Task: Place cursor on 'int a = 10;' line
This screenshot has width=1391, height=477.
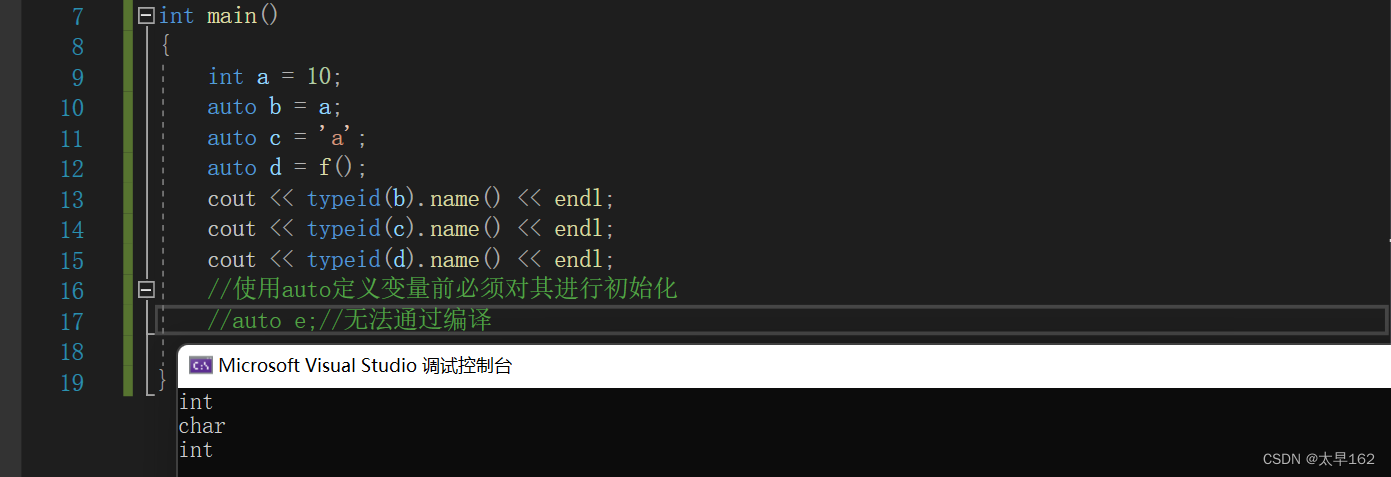Action: click(275, 77)
